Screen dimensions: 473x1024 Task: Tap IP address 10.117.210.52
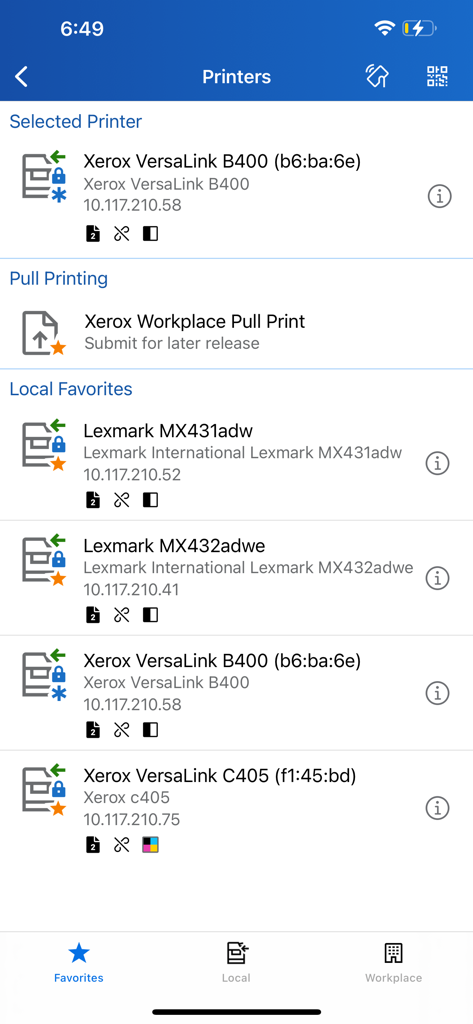pos(132,475)
